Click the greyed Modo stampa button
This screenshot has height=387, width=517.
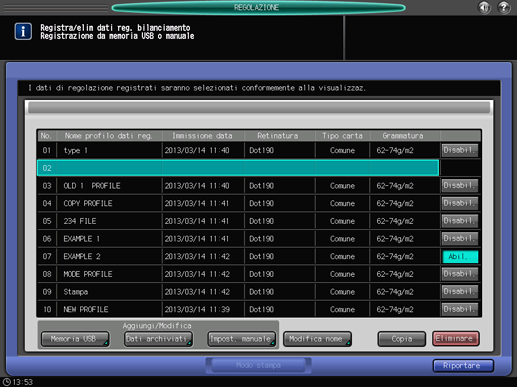(258, 365)
